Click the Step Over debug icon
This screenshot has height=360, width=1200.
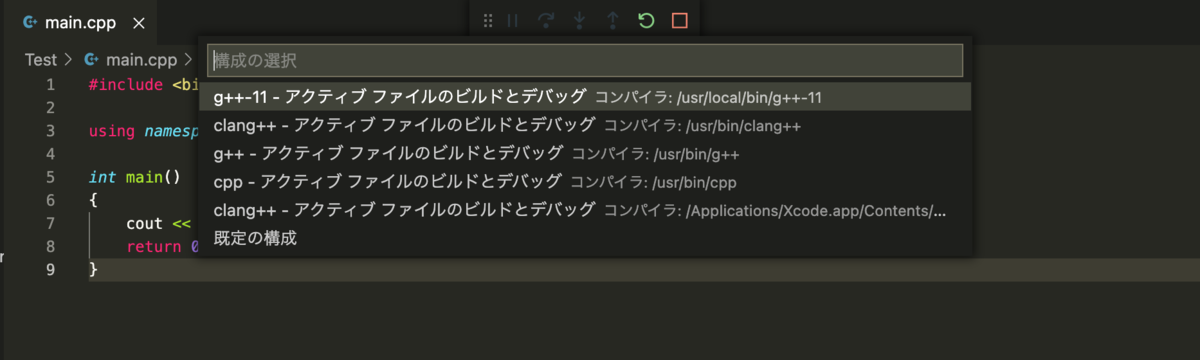(546, 20)
